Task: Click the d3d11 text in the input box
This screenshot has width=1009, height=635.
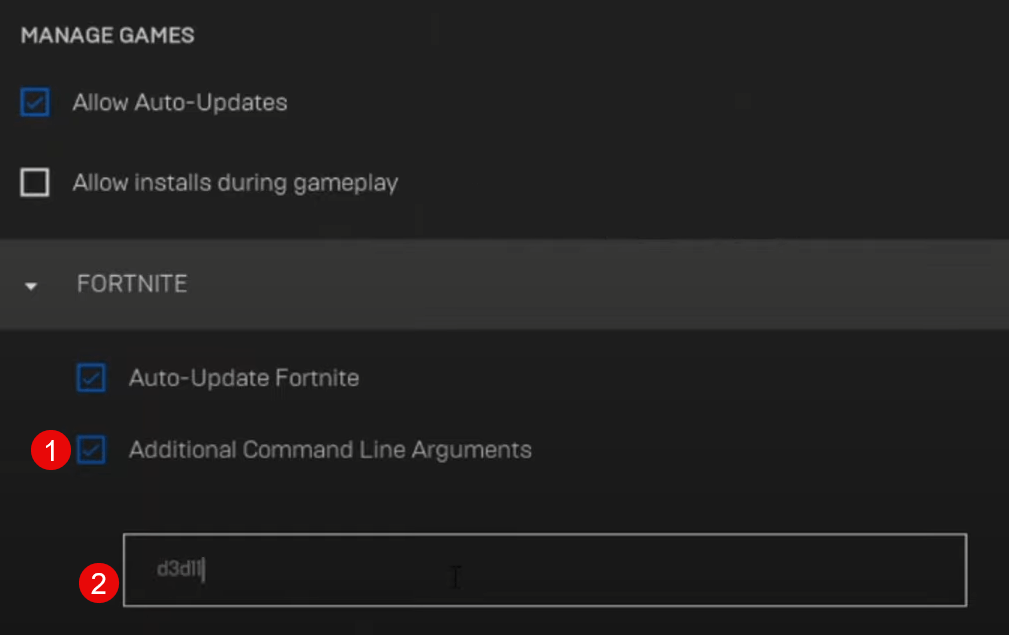Action: tap(178, 570)
